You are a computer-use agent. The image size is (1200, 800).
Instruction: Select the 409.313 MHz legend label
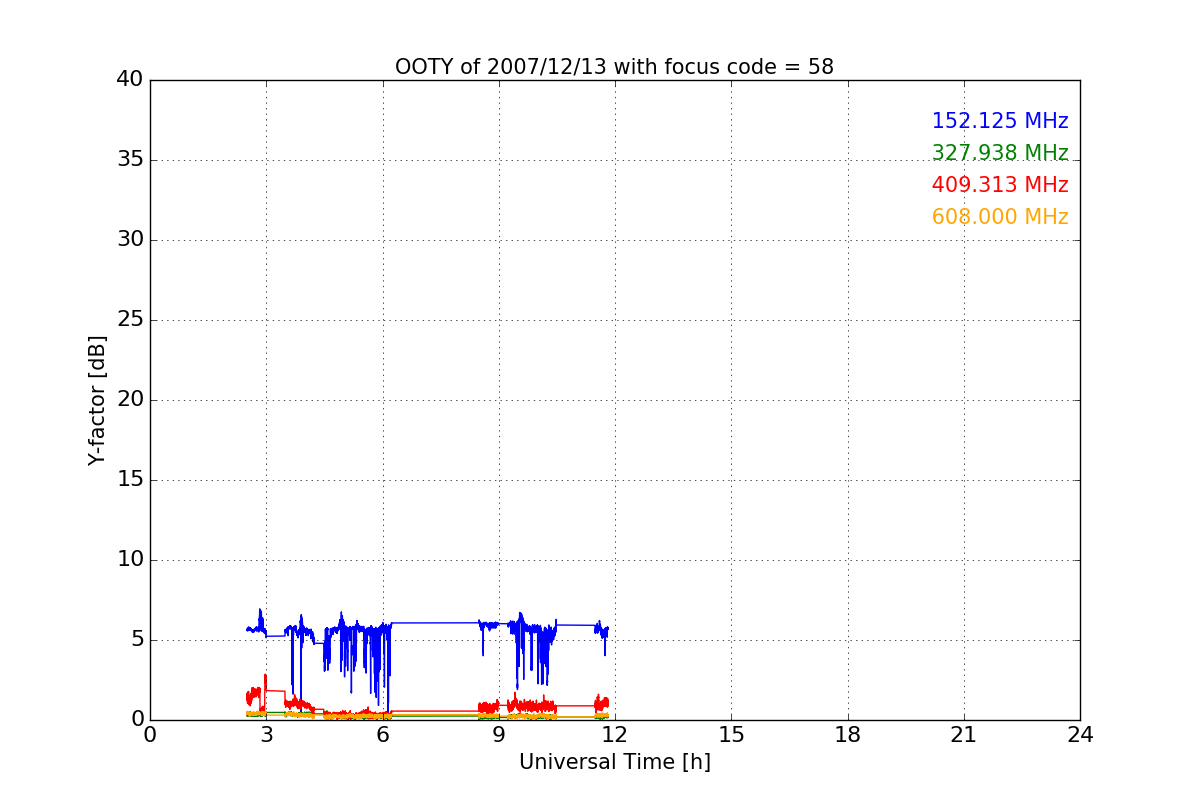click(1000, 185)
